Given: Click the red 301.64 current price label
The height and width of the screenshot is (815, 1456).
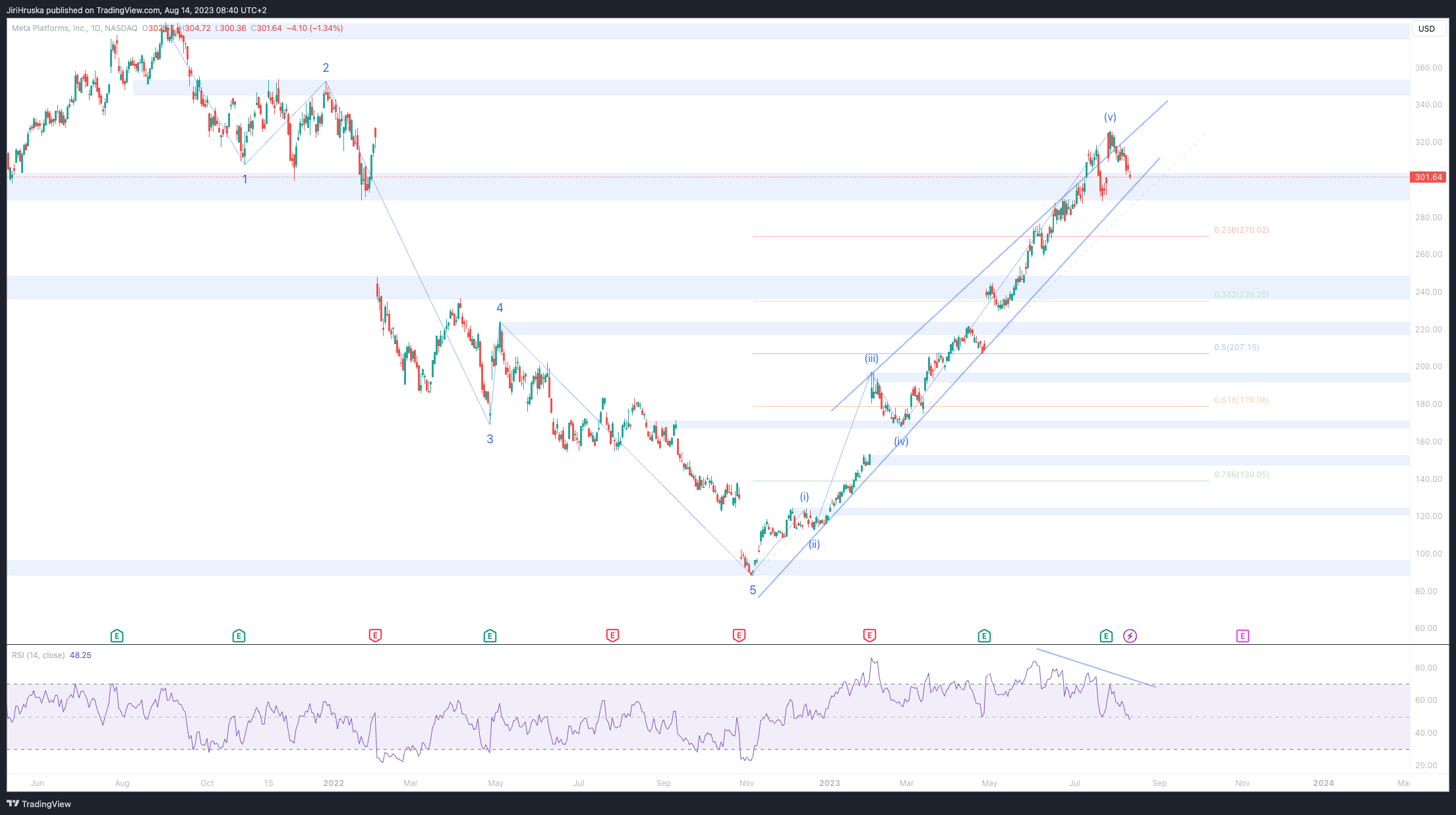Looking at the screenshot, I should tap(1428, 177).
